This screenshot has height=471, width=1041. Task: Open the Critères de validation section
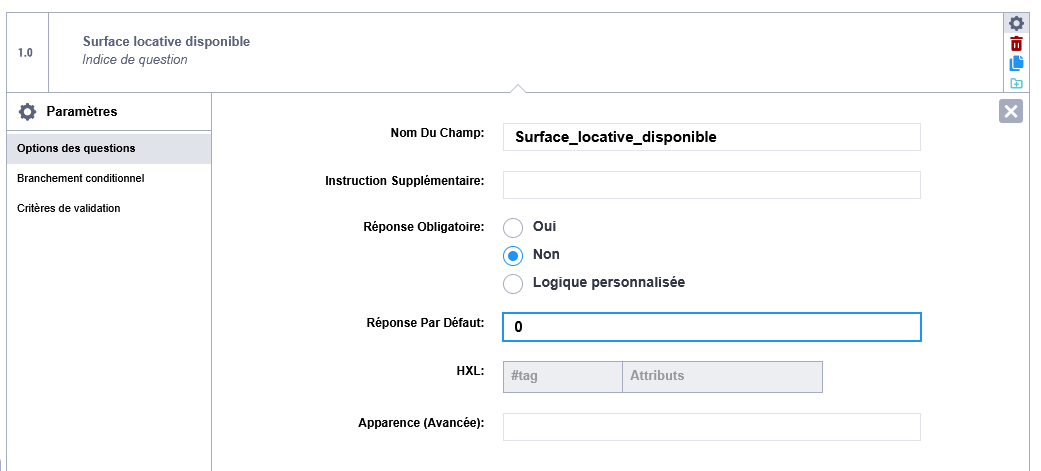69,208
